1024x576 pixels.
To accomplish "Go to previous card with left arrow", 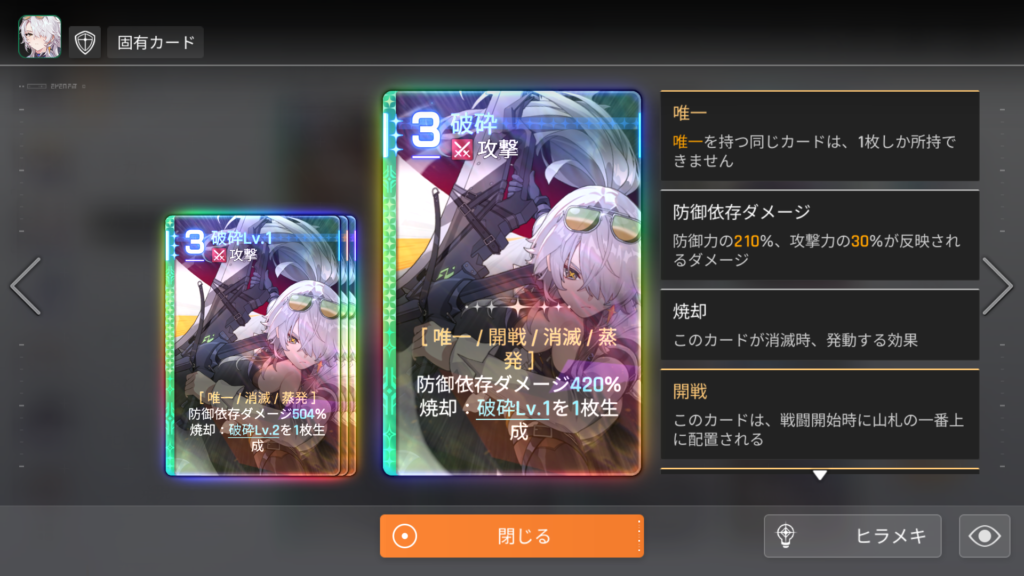I will [x=26, y=286].
